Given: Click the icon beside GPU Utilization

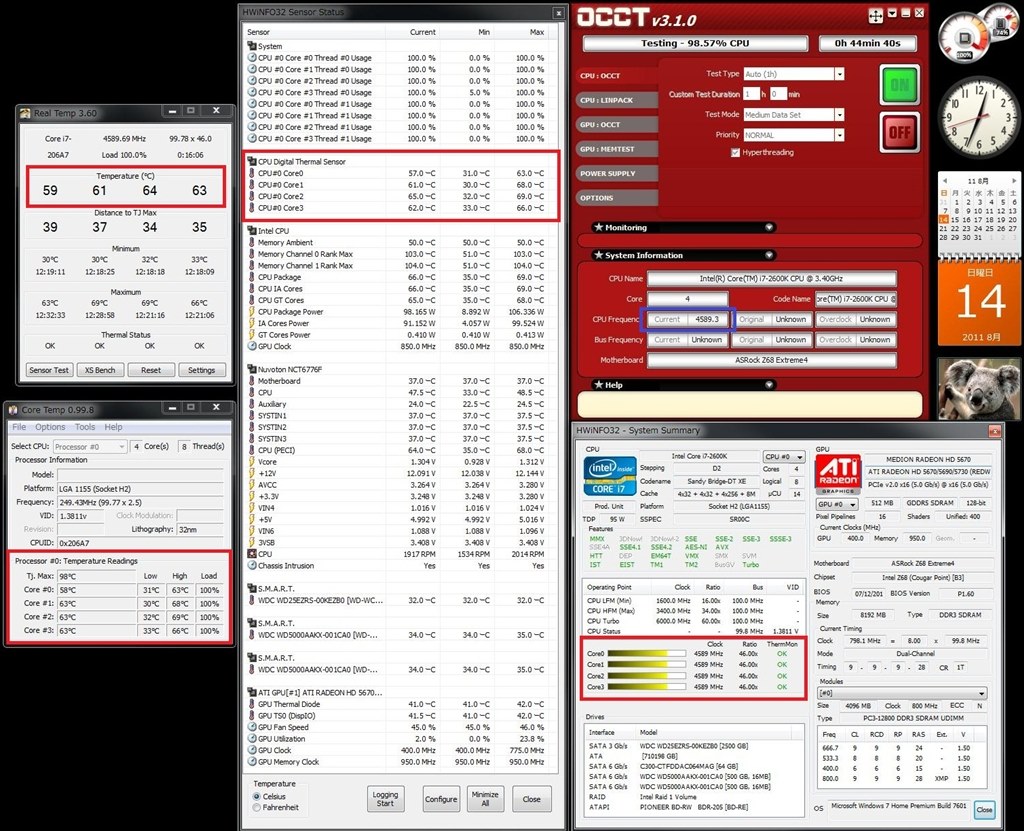Looking at the screenshot, I should pos(252,739).
